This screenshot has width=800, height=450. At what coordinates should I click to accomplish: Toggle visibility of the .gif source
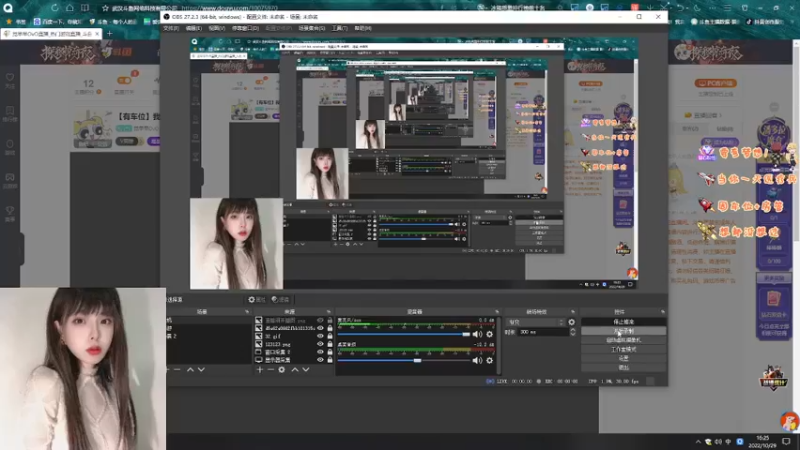click(320, 336)
